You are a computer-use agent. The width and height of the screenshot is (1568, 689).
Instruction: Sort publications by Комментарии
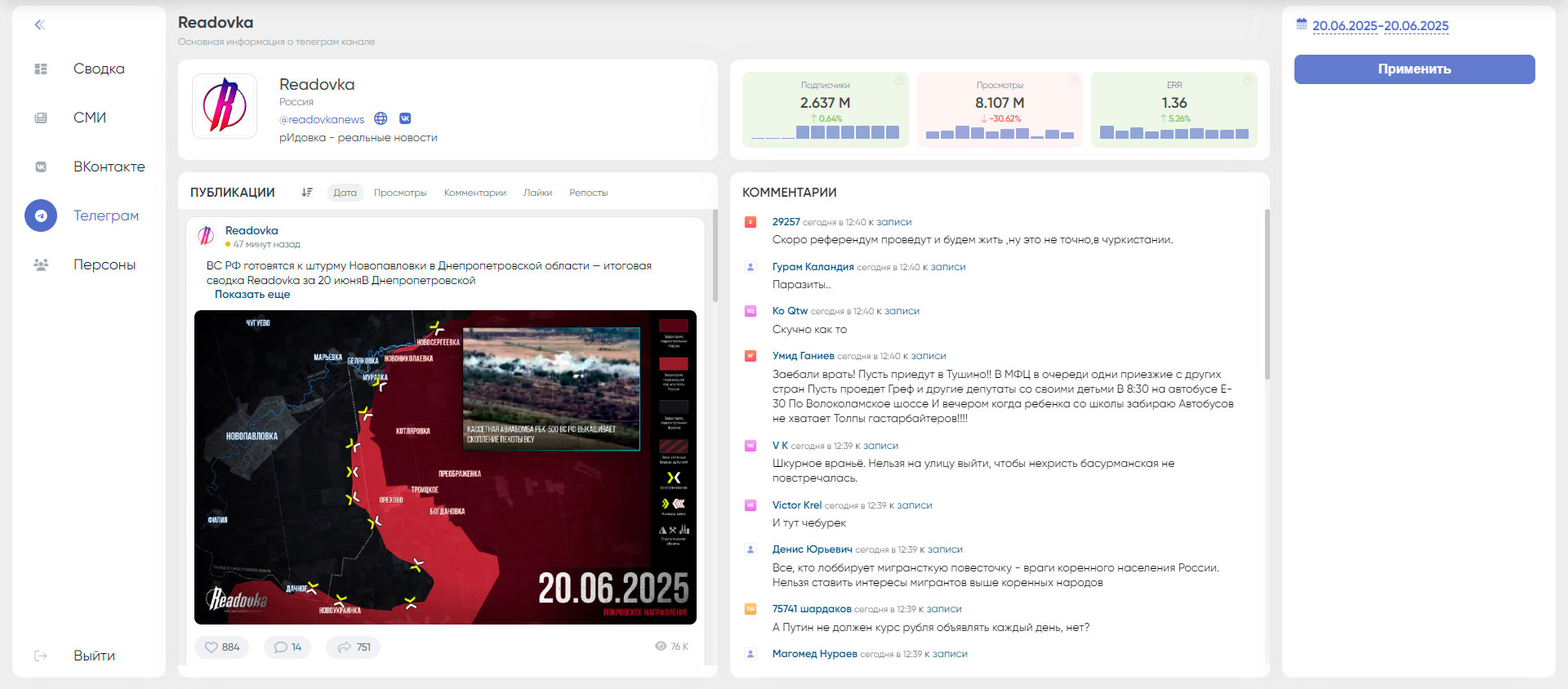474,193
